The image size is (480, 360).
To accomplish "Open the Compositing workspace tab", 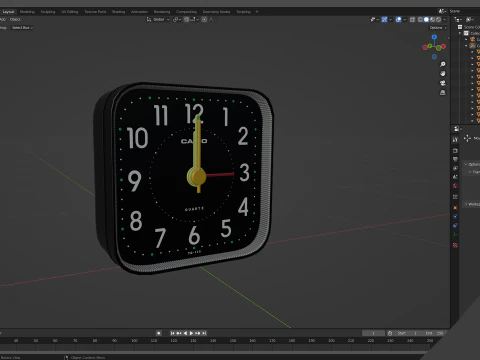I will (x=186, y=12).
